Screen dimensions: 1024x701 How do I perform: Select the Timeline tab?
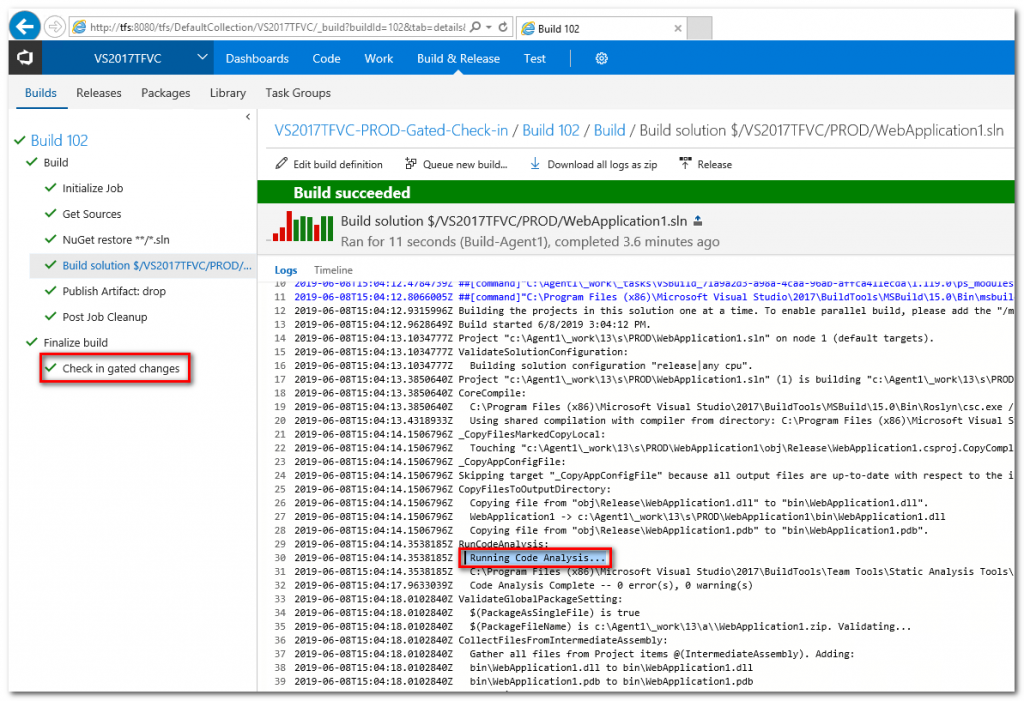(333, 270)
